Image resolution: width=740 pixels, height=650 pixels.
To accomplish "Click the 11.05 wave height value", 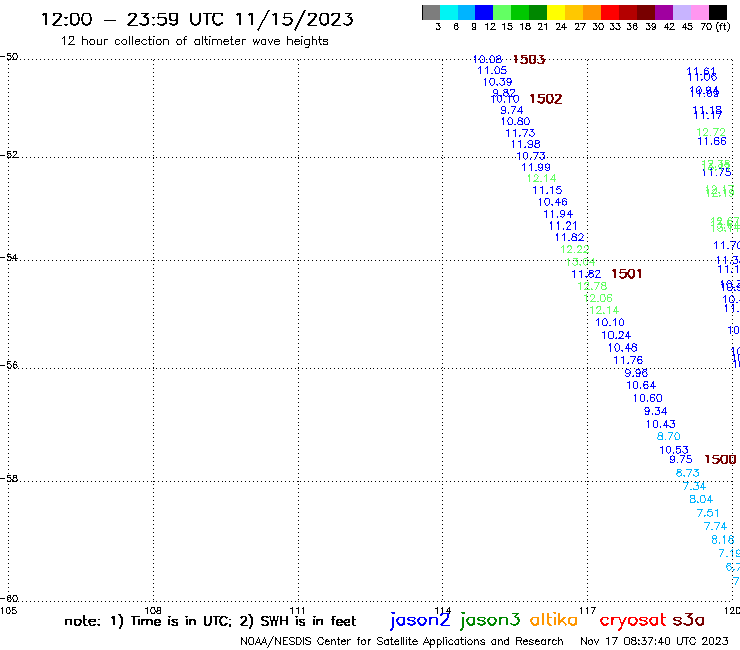I will (x=492, y=70).
